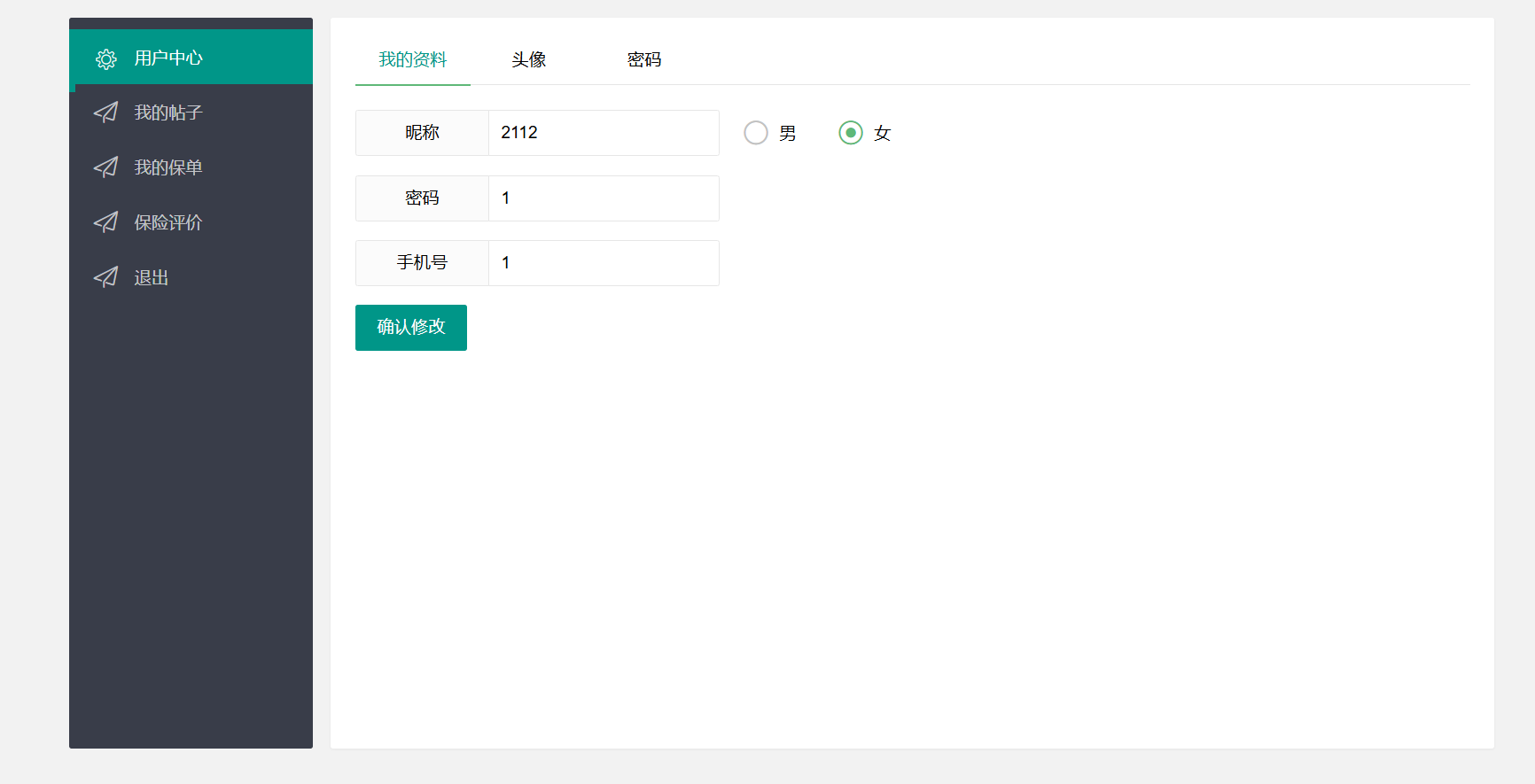Image resolution: width=1535 pixels, height=784 pixels.
Task: Open the 保险评价 sidebar entry
Action: pos(168,222)
